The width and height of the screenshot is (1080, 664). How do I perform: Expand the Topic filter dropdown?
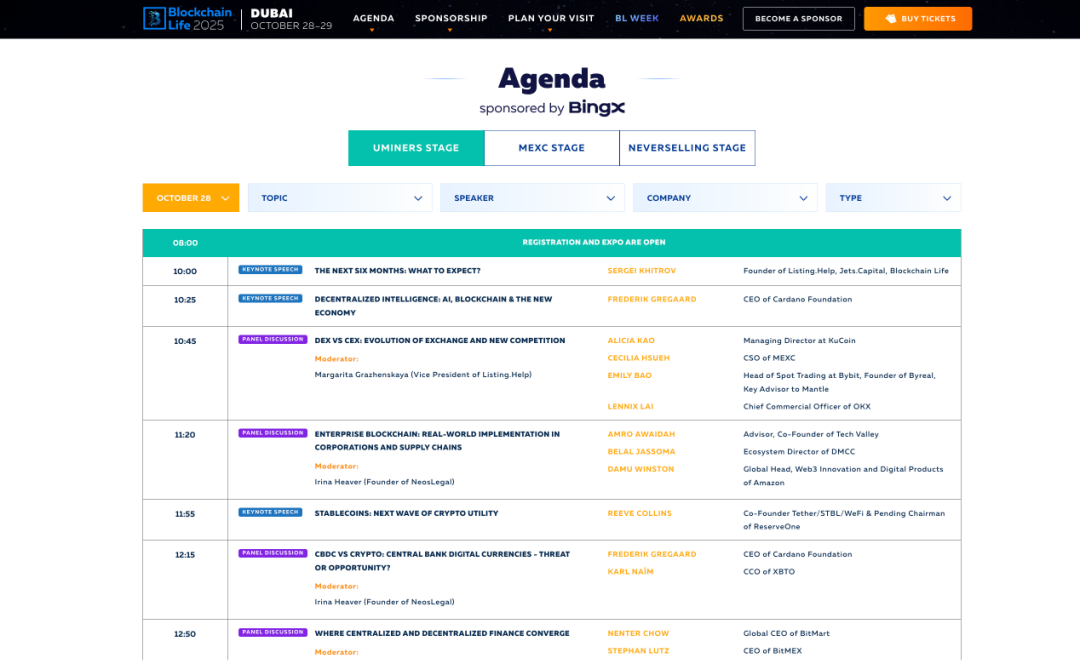340,198
